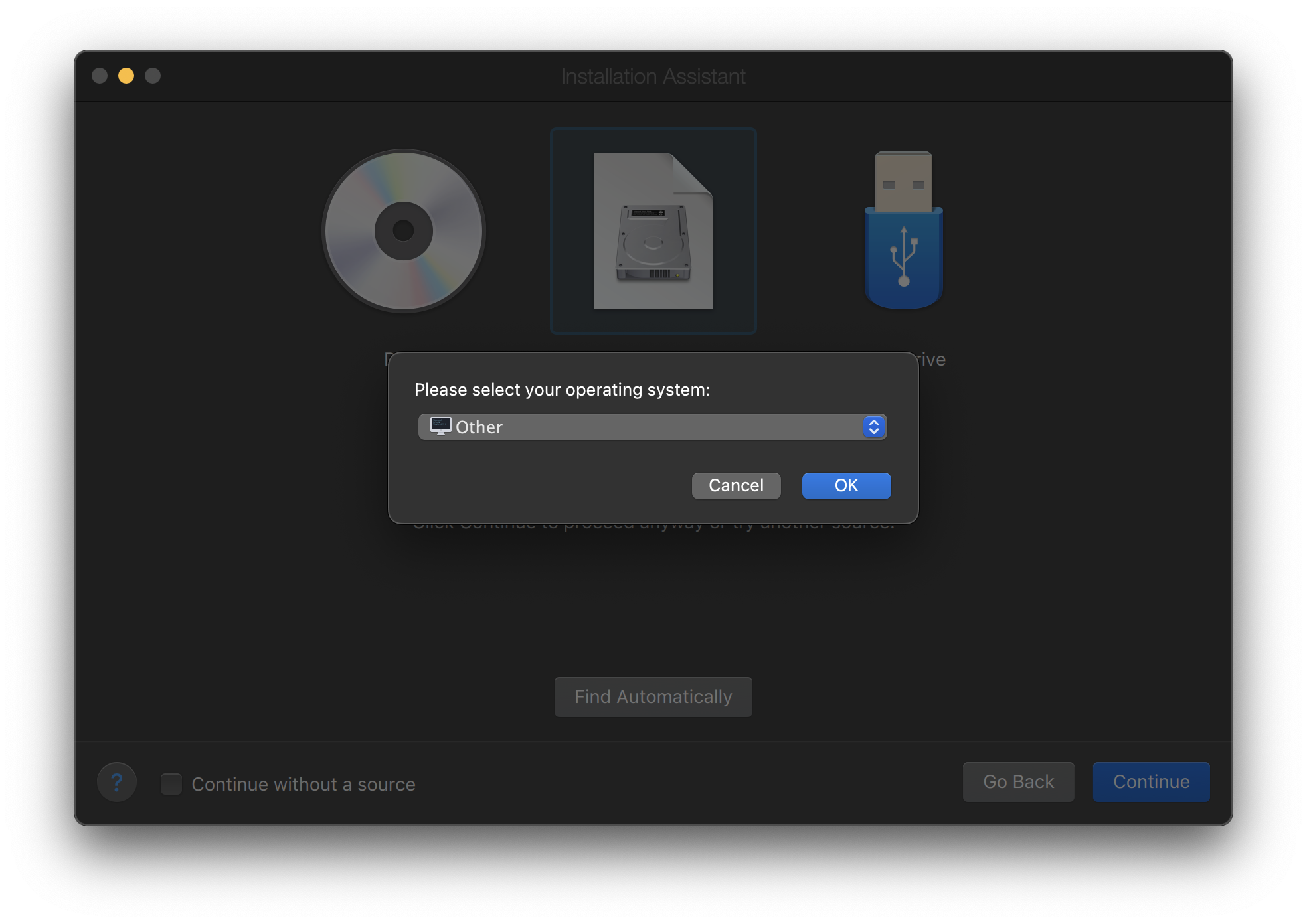Enable the Continue without a source option
The image size is (1307, 924).
(x=172, y=783)
